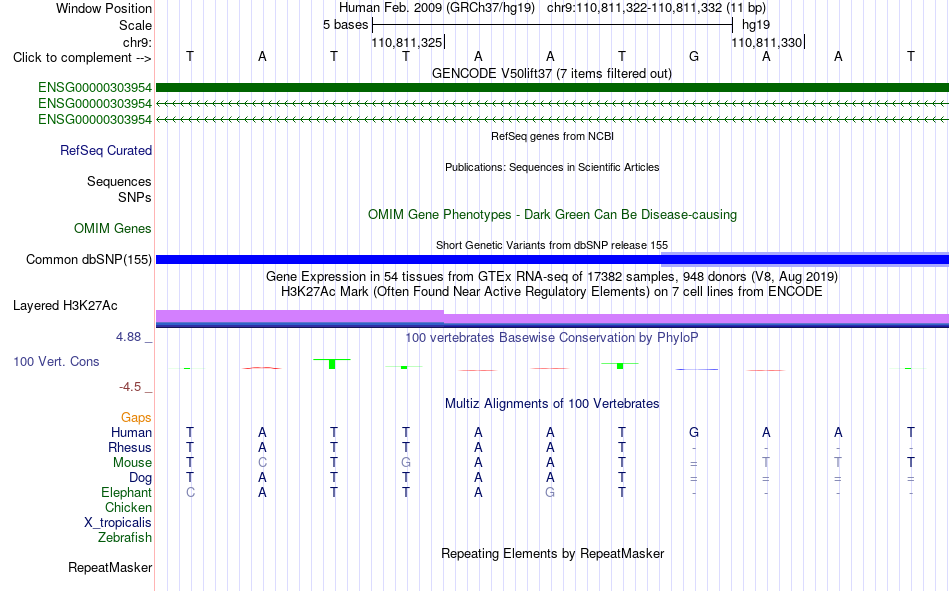Click 'Publications: Sequences in Scientific Articles' title
This screenshot has height=591, width=950.
pyautogui.click(x=552, y=167)
